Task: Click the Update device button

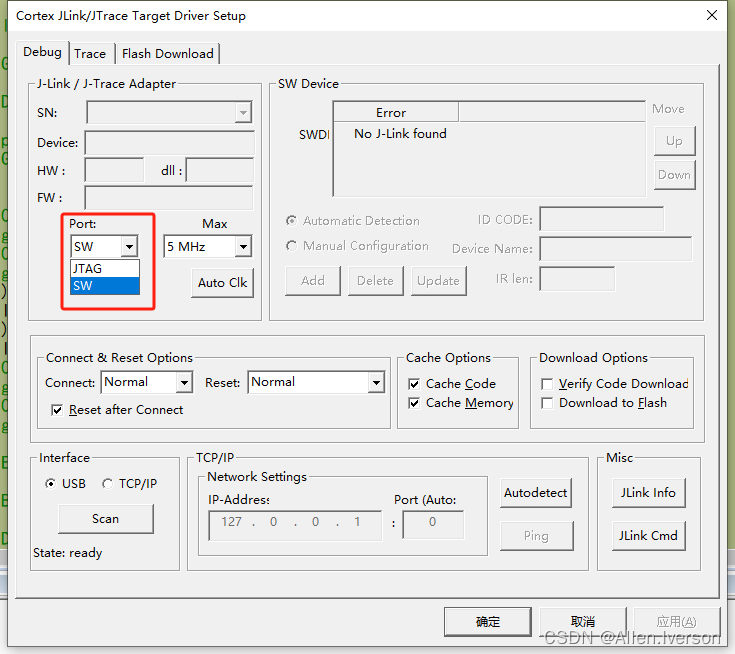Action: pos(438,281)
